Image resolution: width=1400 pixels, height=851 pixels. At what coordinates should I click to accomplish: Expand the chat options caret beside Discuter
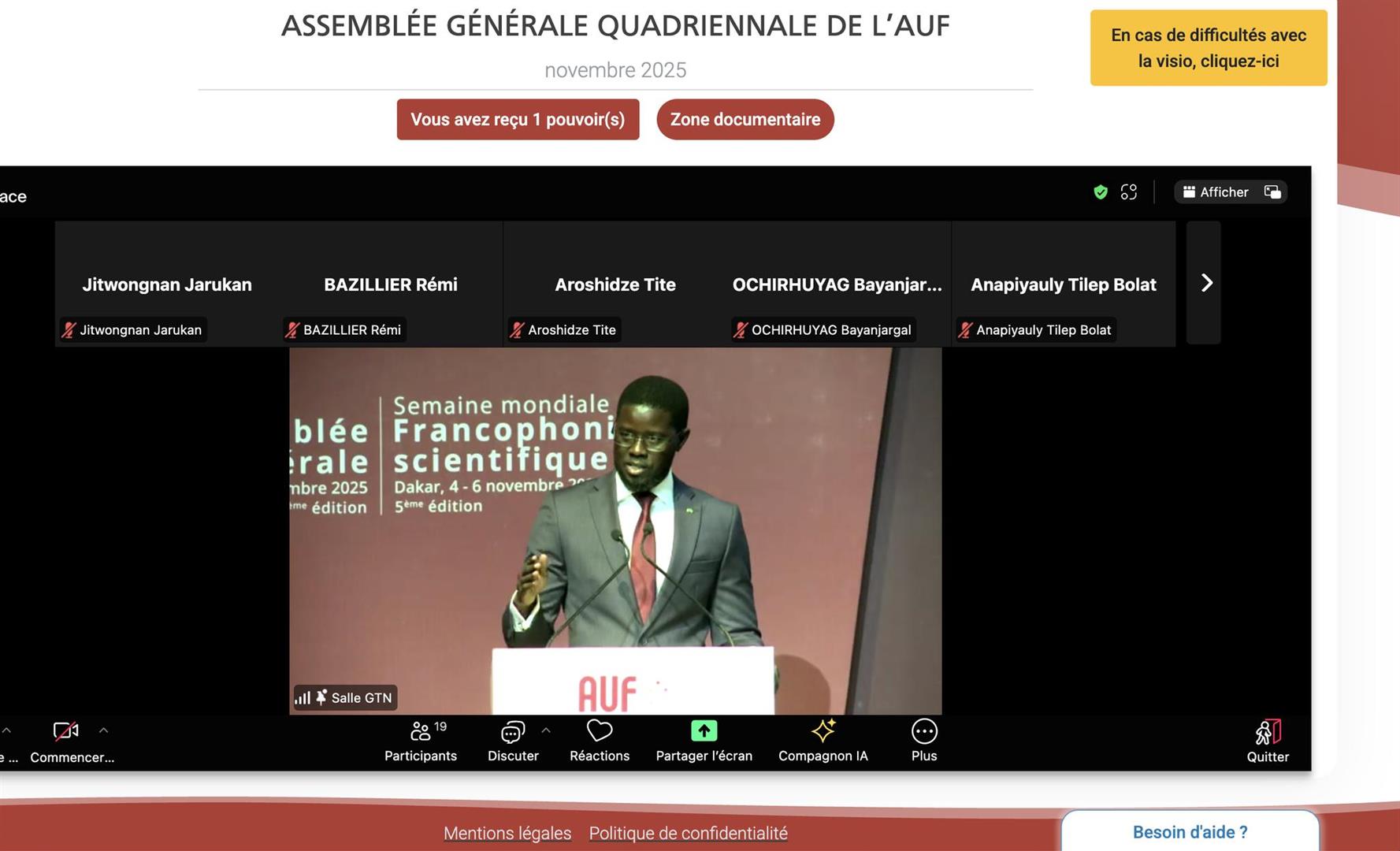click(546, 730)
